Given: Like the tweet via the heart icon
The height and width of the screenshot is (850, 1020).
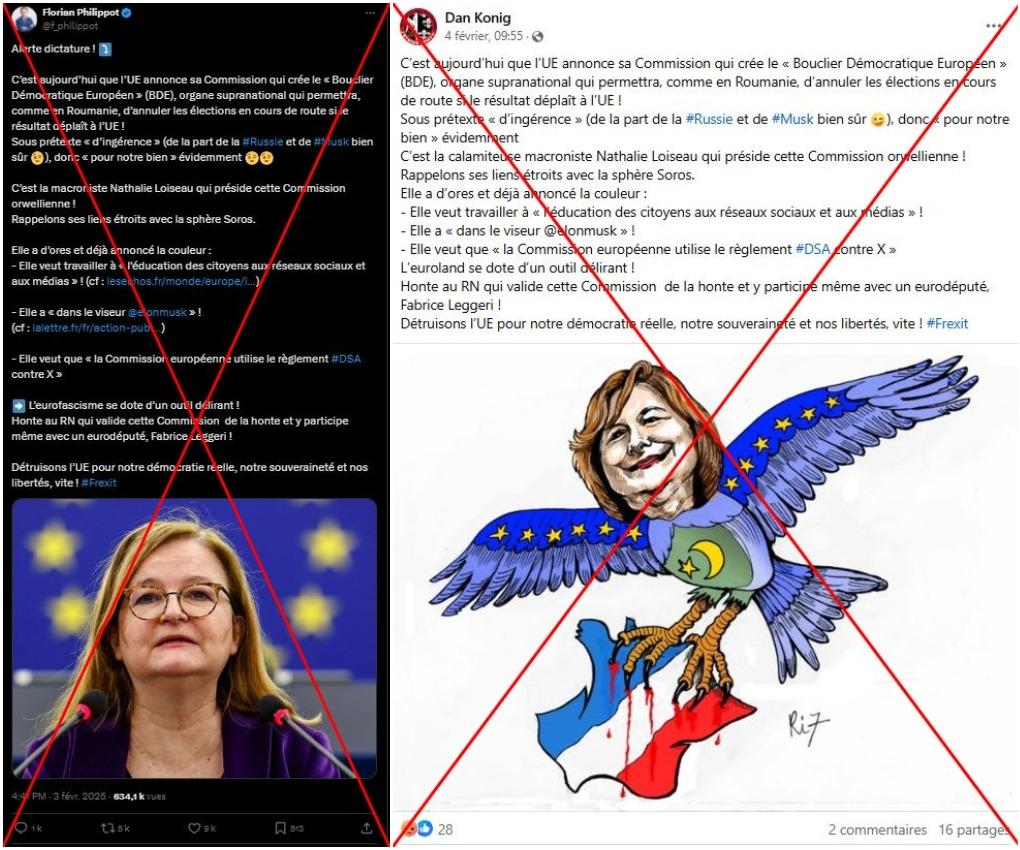Looking at the screenshot, I should 194,828.
